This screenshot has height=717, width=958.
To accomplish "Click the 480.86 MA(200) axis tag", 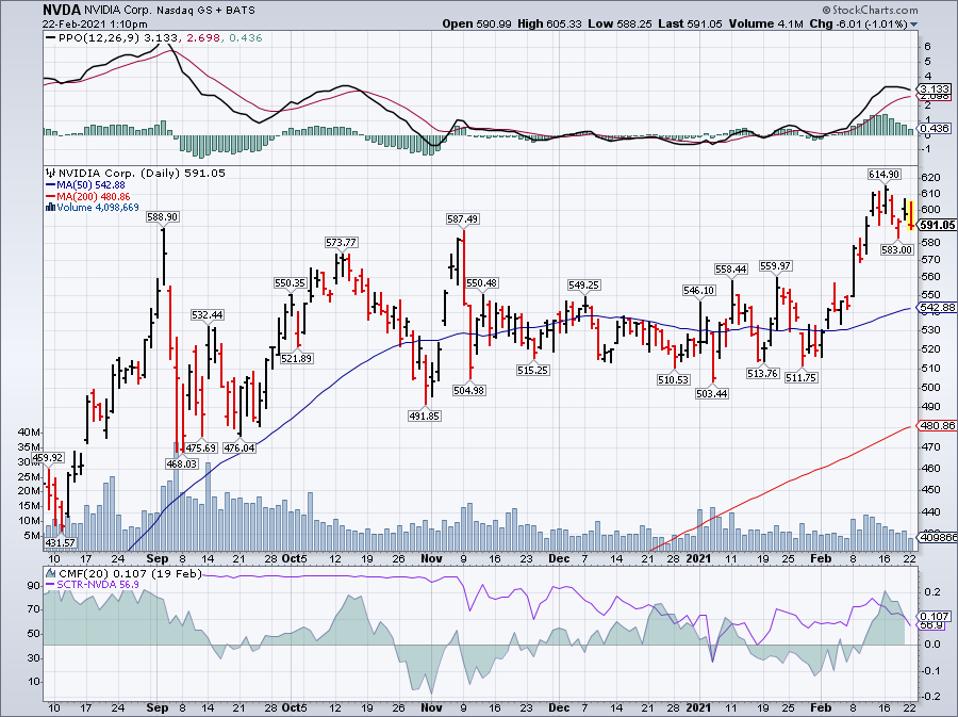I will [x=937, y=426].
